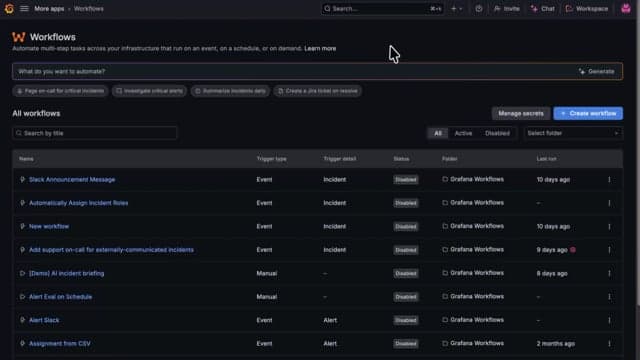This screenshot has width=640, height=360.
Task: Open the Automatically Assign Incident Roles workflow
Action: tap(78, 203)
